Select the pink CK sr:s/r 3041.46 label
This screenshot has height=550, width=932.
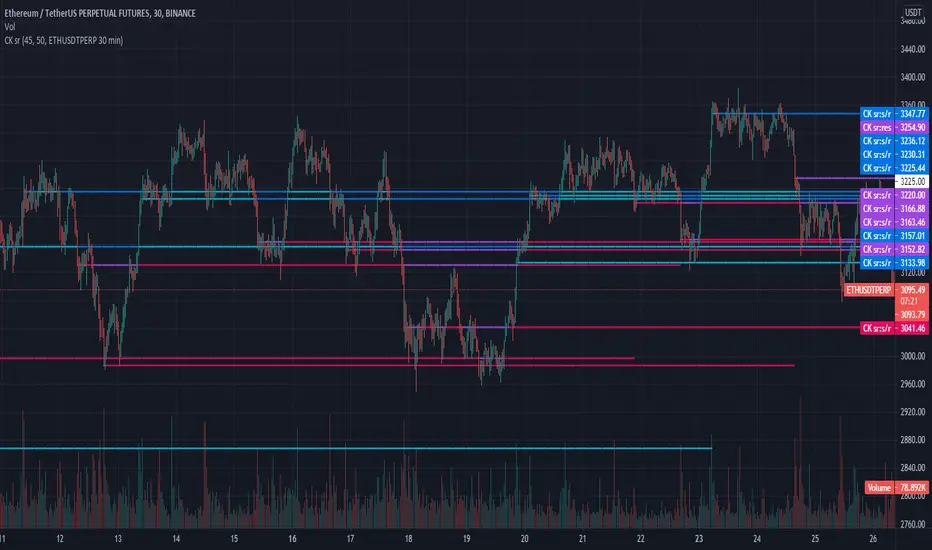893,328
